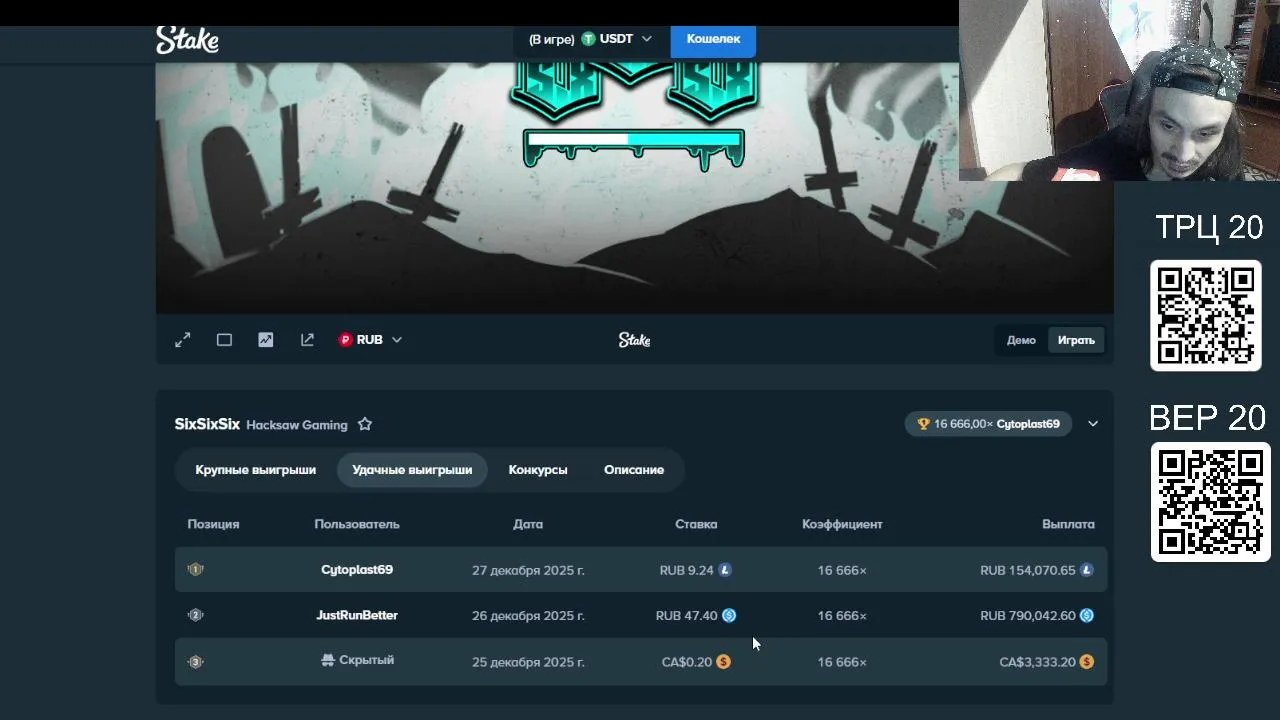Click the Litecoin icon next to RUB 9.24

pyautogui.click(x=725, y=570)
